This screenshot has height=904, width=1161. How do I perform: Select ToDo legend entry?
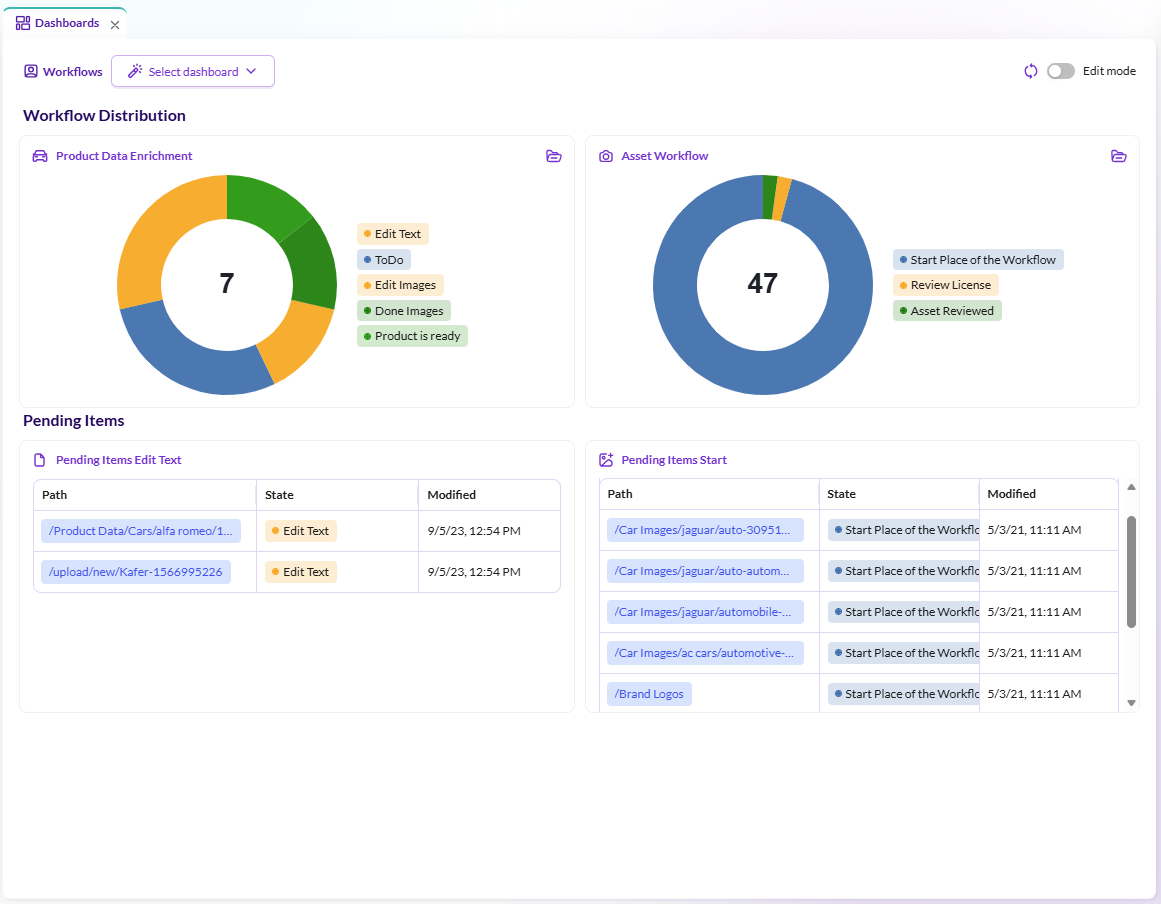384,260
